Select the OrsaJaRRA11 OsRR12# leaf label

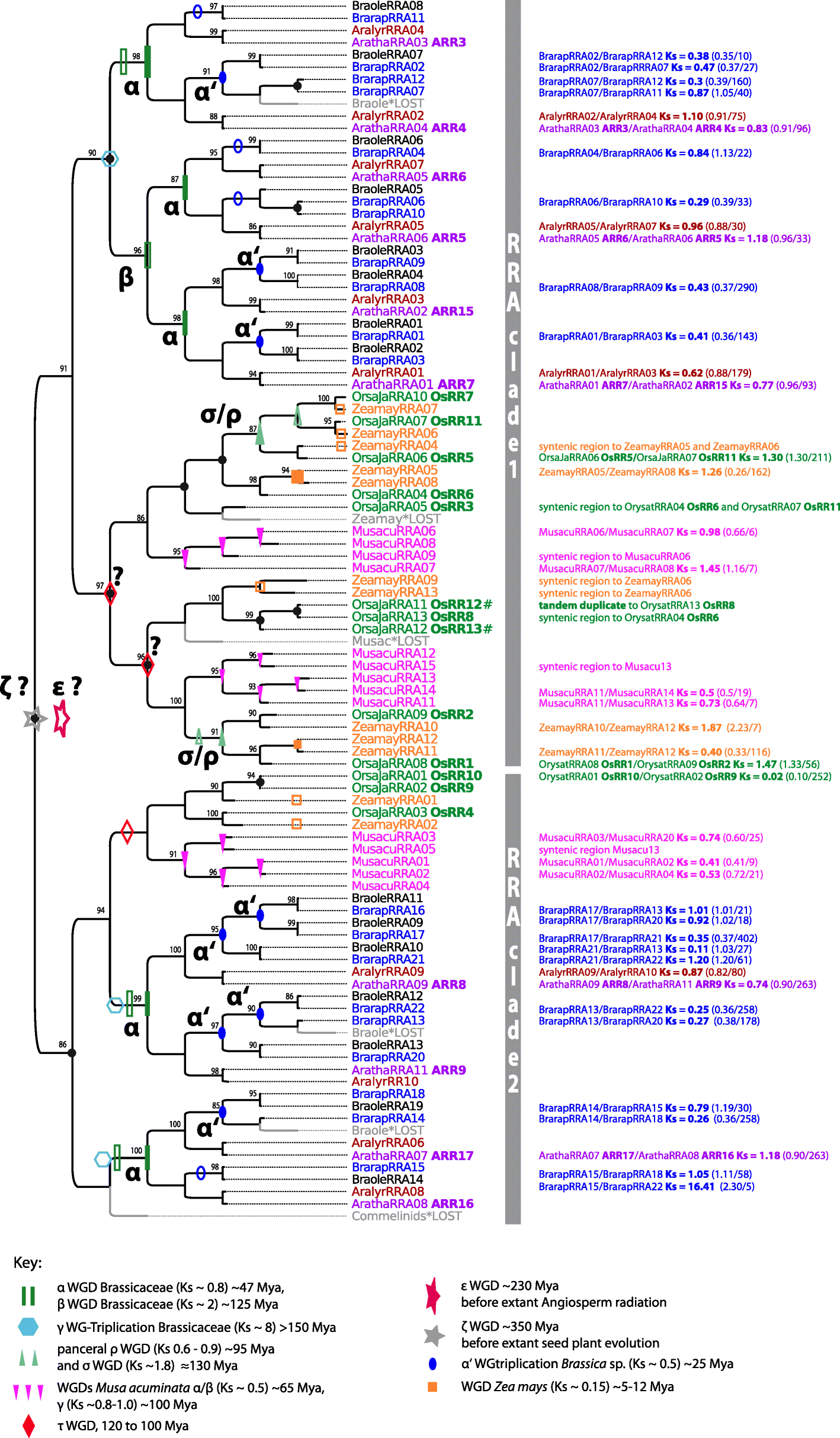pos(422,604)
